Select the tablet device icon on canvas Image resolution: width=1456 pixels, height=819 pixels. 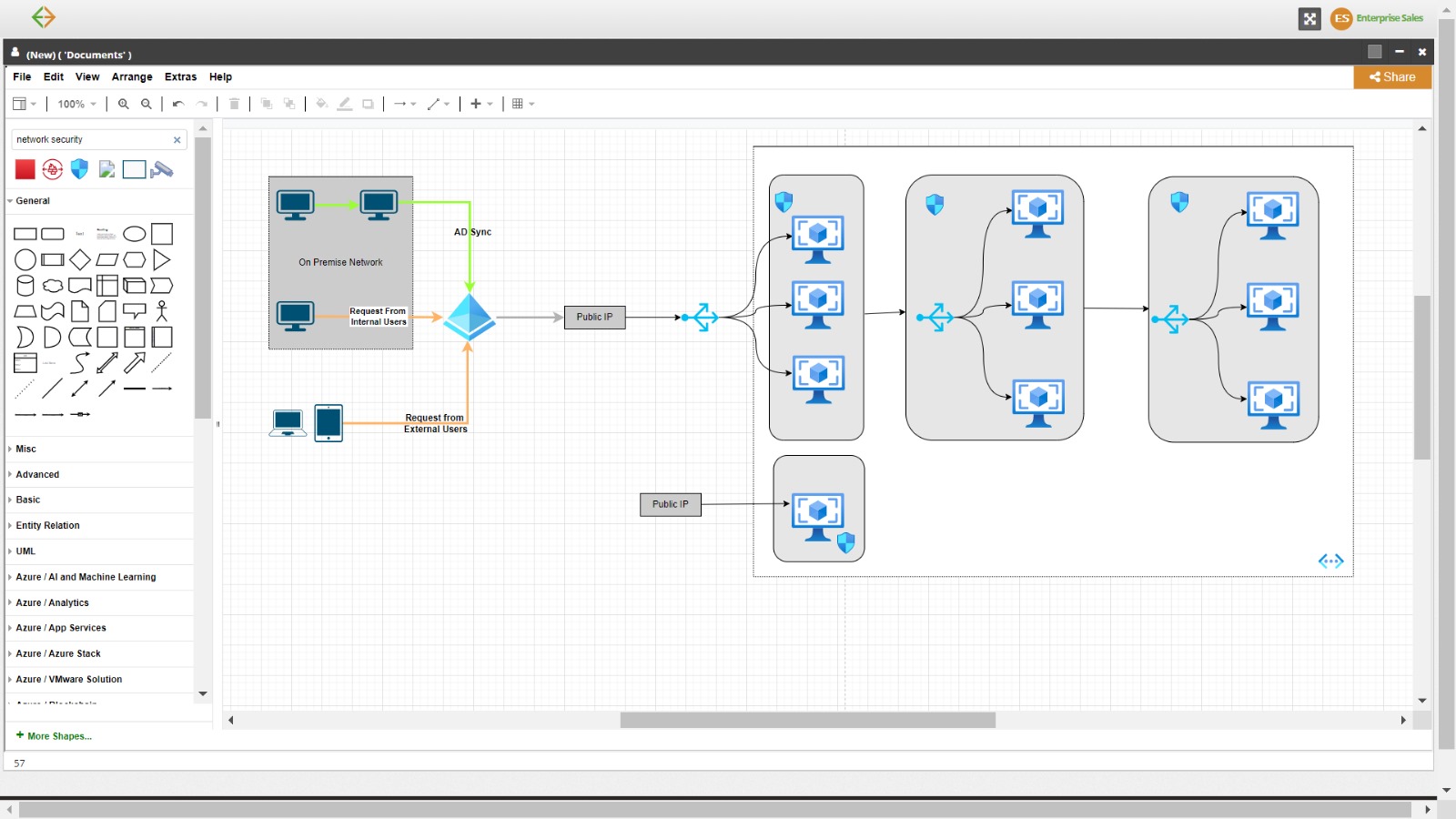[329, 423]
